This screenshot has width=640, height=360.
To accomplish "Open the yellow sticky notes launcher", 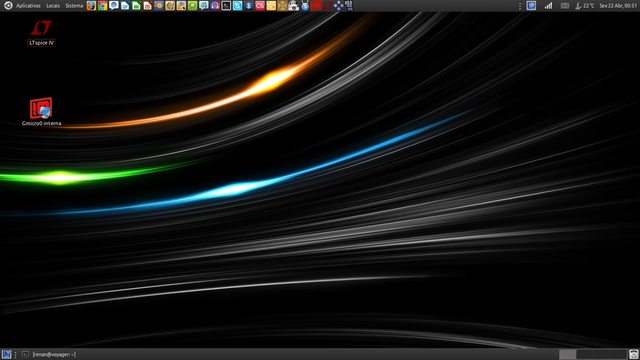I will tap(271, 6).
